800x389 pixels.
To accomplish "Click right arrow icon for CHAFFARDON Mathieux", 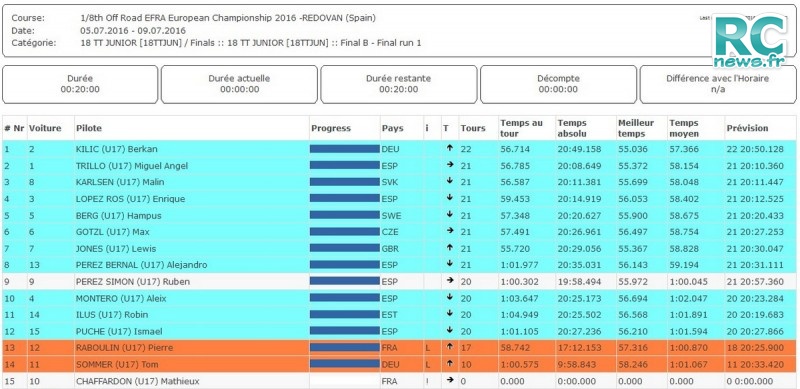I will (x=449, y=380).
